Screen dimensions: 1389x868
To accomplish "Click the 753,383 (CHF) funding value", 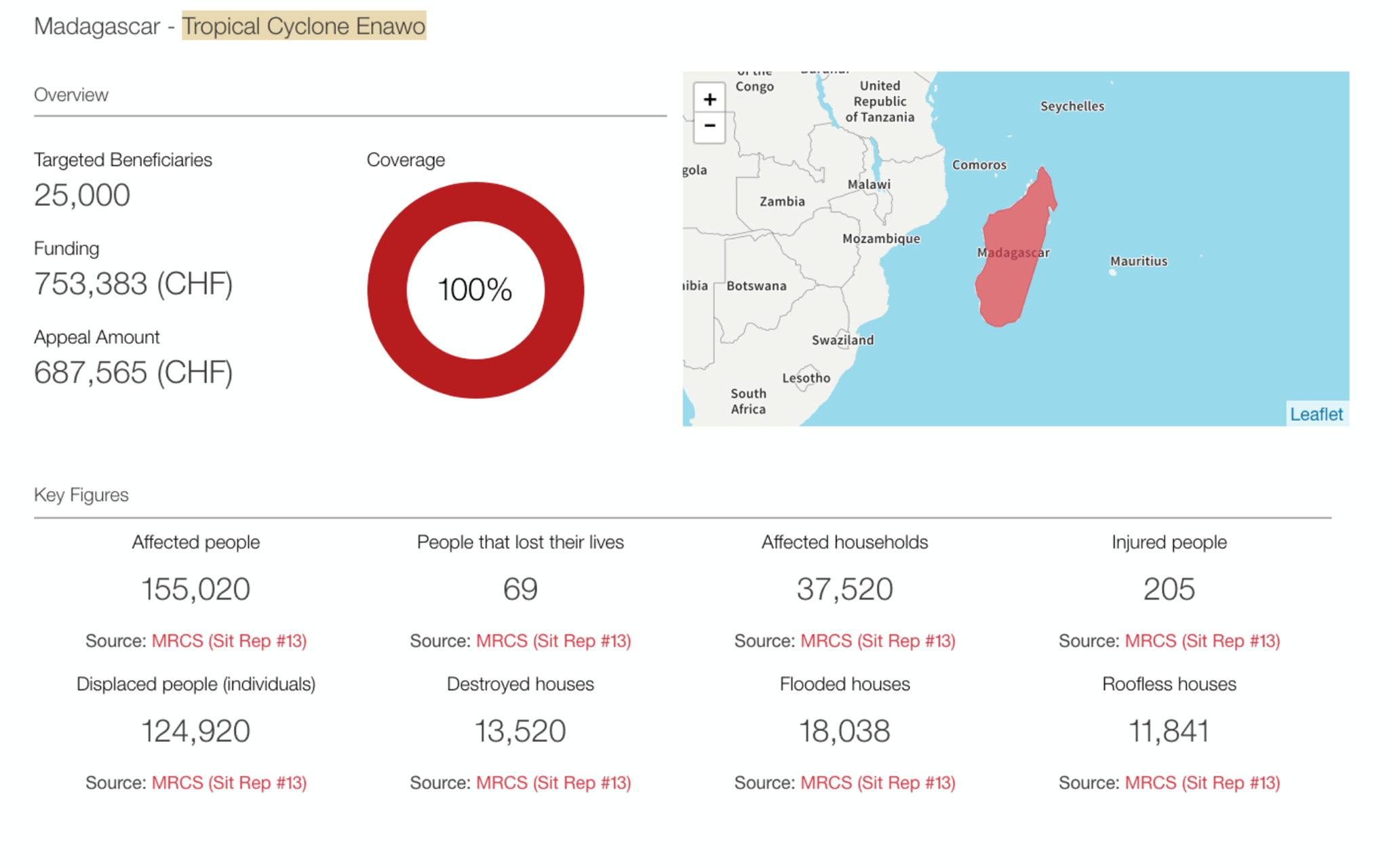I will (134, 283).
